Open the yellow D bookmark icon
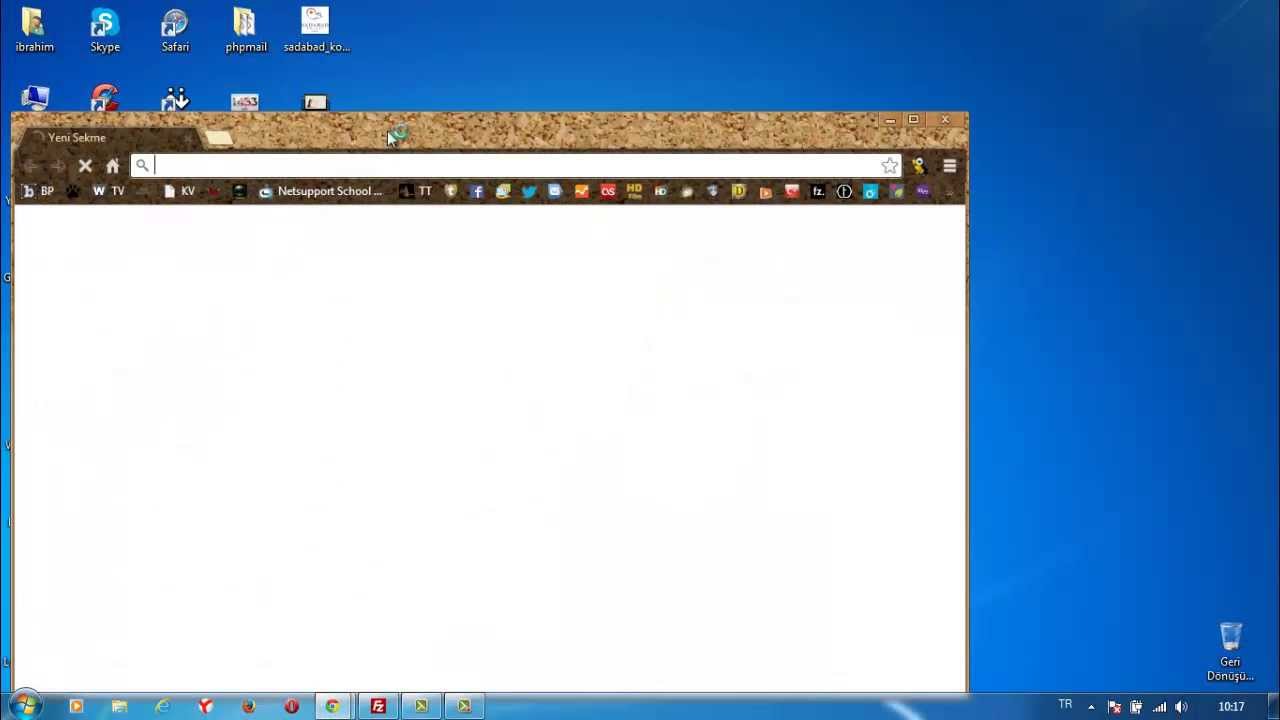The height and width of the screenshot is (720, 1280). point(739,191)
